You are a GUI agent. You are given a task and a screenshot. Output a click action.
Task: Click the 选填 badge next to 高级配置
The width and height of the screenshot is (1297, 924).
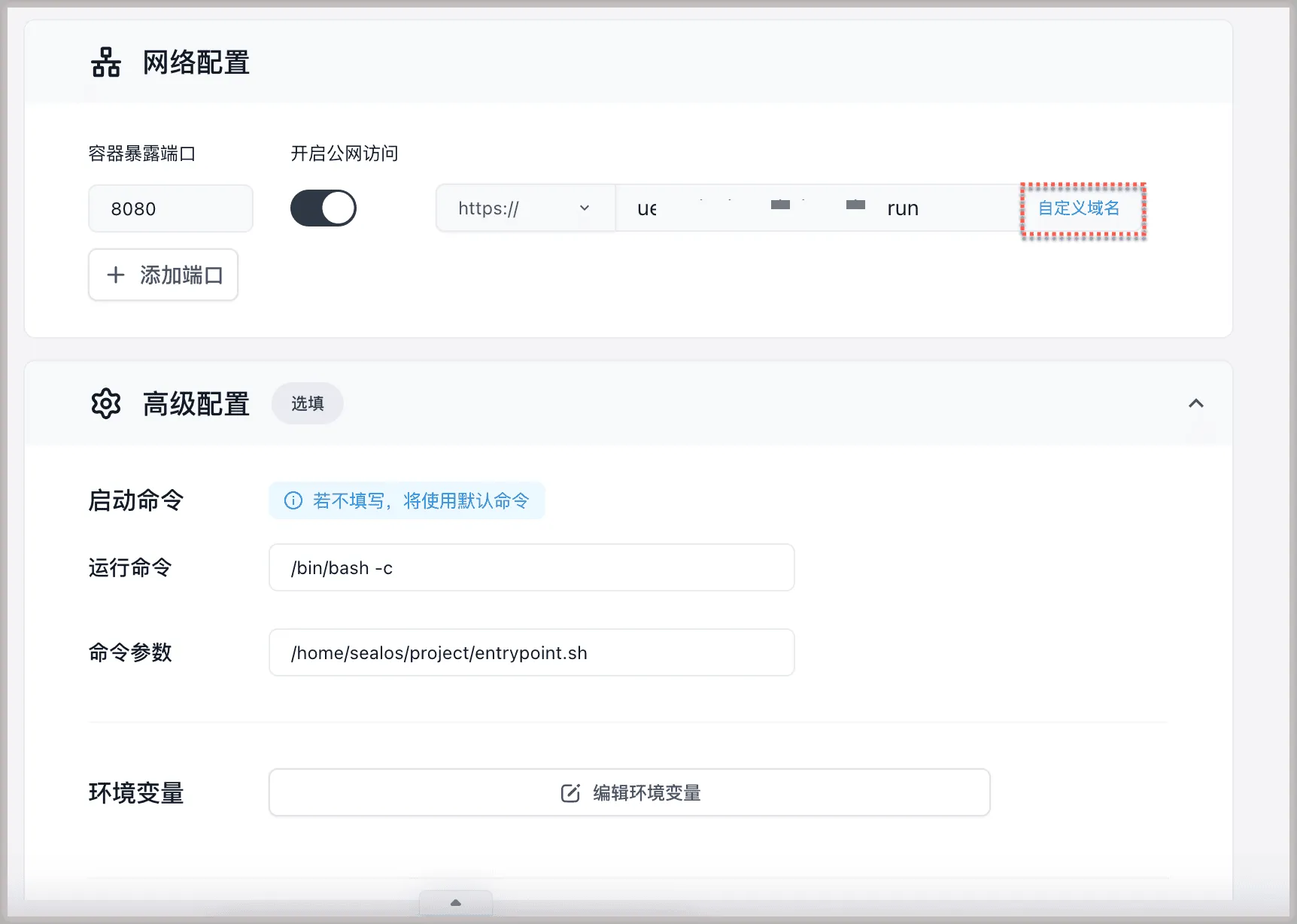(x=308, y=404)
